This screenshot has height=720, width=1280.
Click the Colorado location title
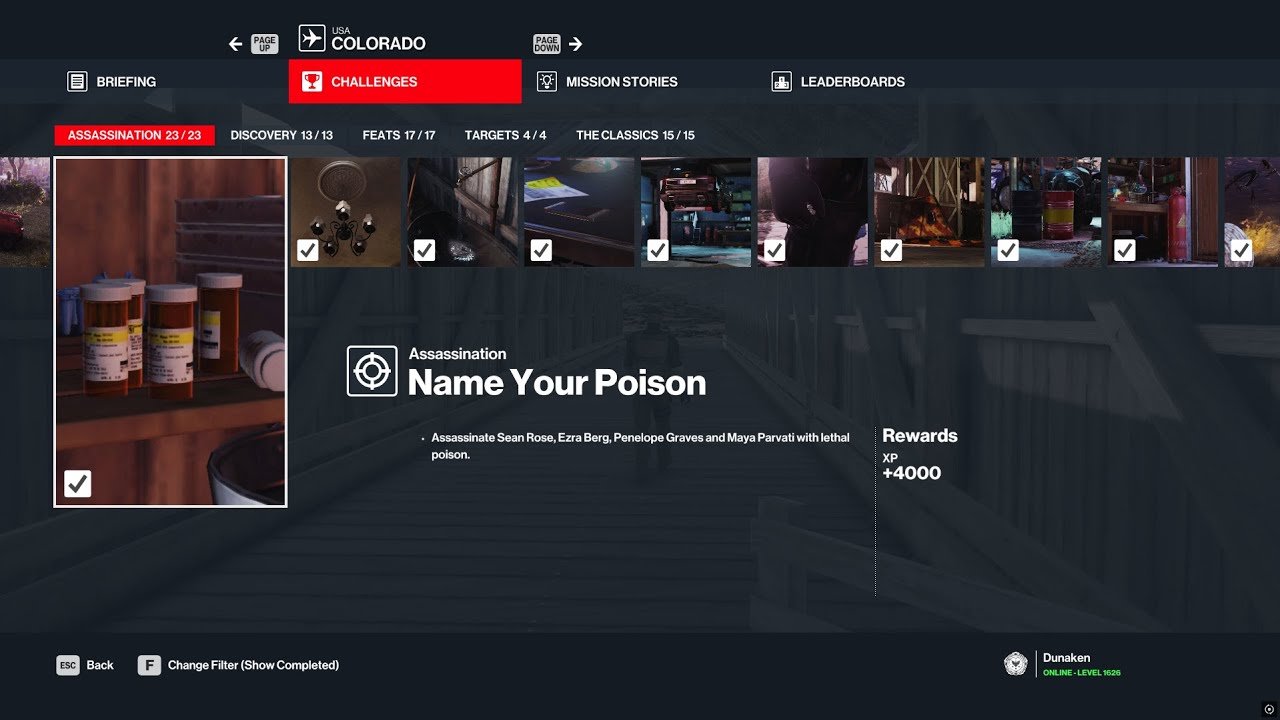(x=378, y=44)
